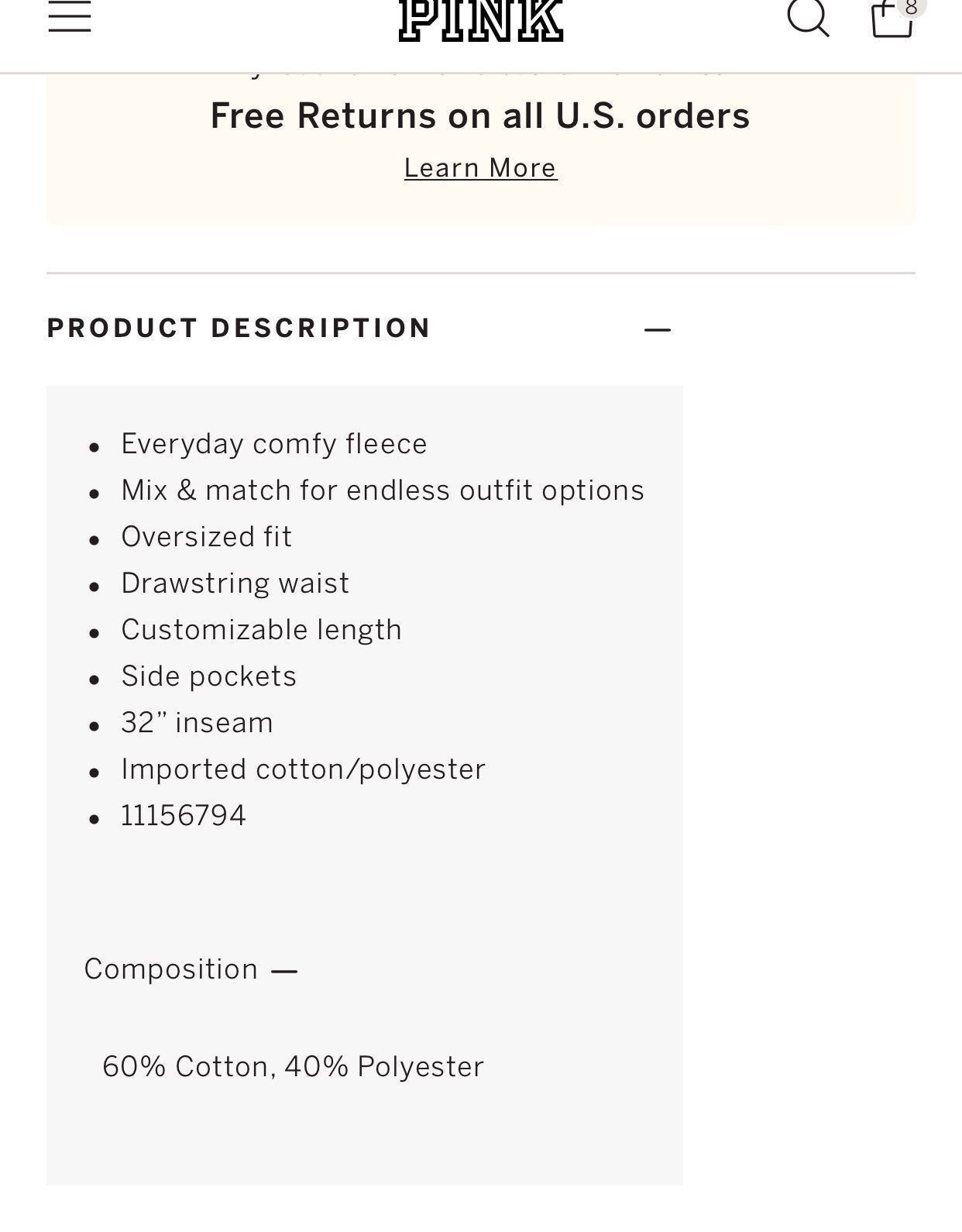962x1232 pixels.
Task: Click the PRODUCT DESCRIPTION heading
Action: tap(239, 328)
